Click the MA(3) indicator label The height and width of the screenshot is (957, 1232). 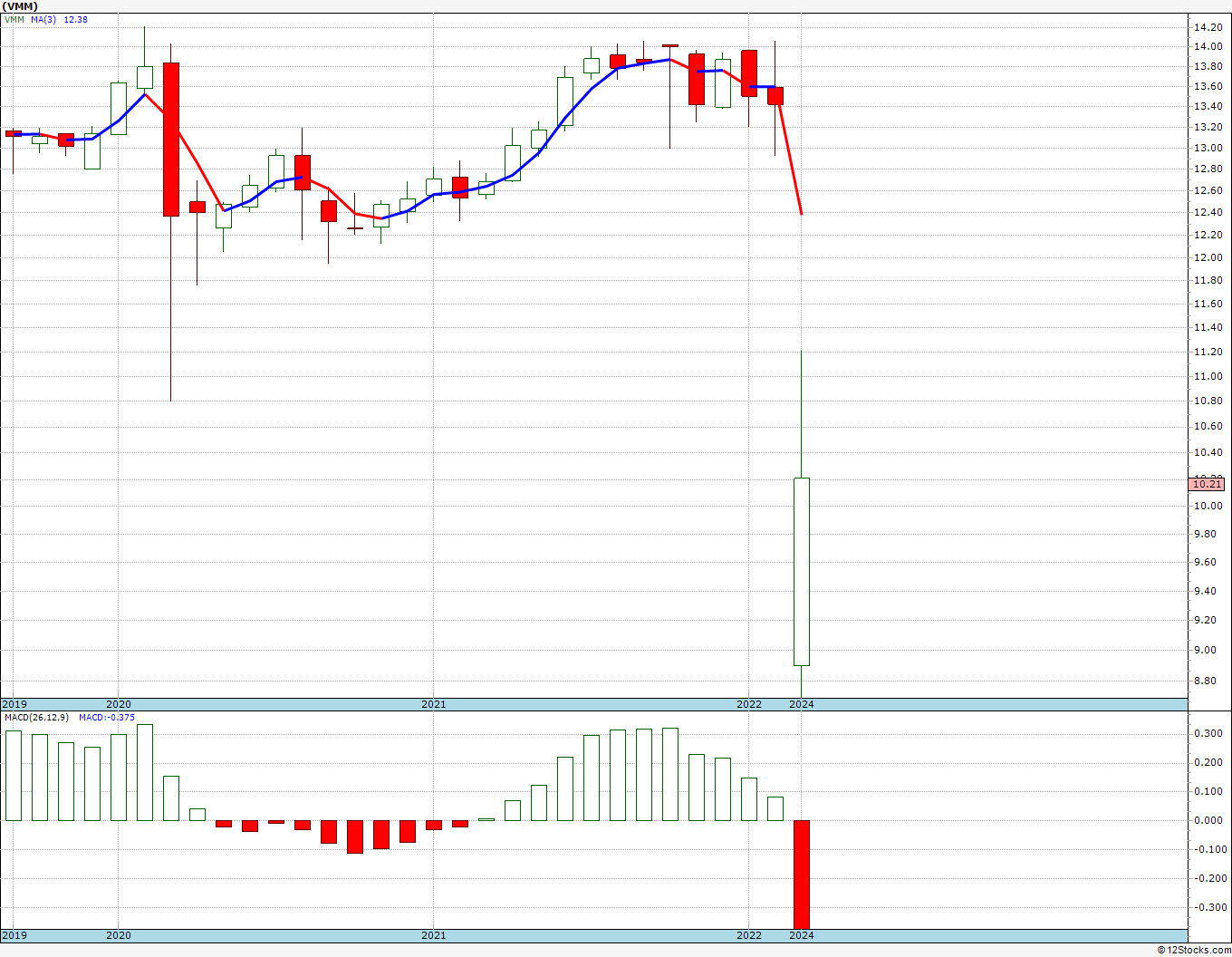pyautogui.click(x=43, y=19)
